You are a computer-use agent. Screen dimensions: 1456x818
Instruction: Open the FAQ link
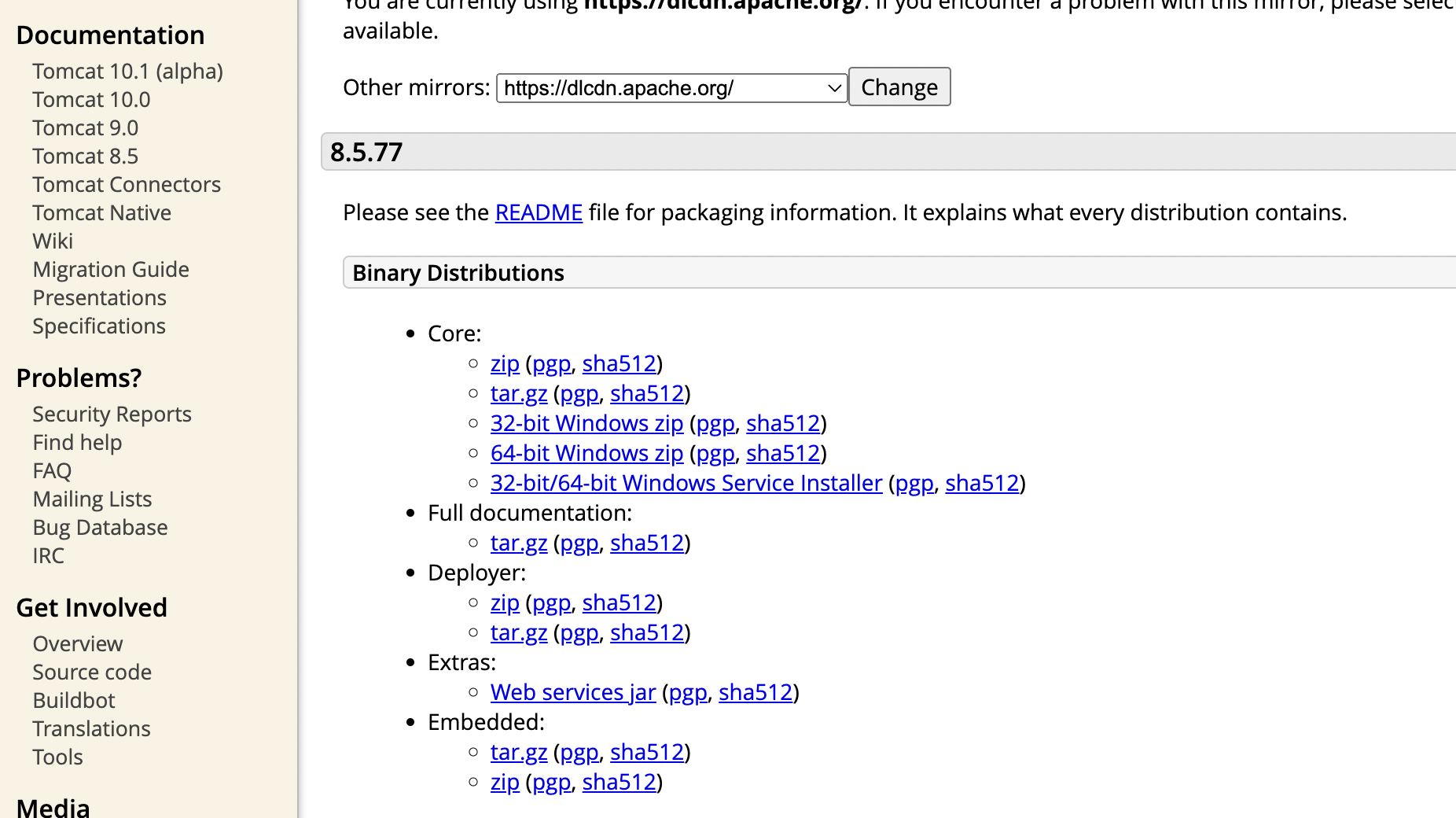point(52,471)
